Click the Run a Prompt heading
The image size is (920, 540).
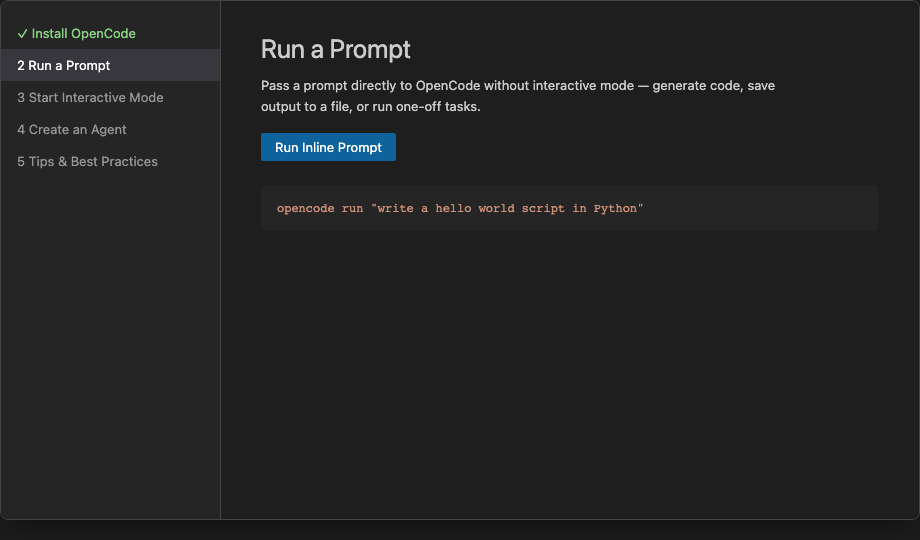click(x=335, y=49)
